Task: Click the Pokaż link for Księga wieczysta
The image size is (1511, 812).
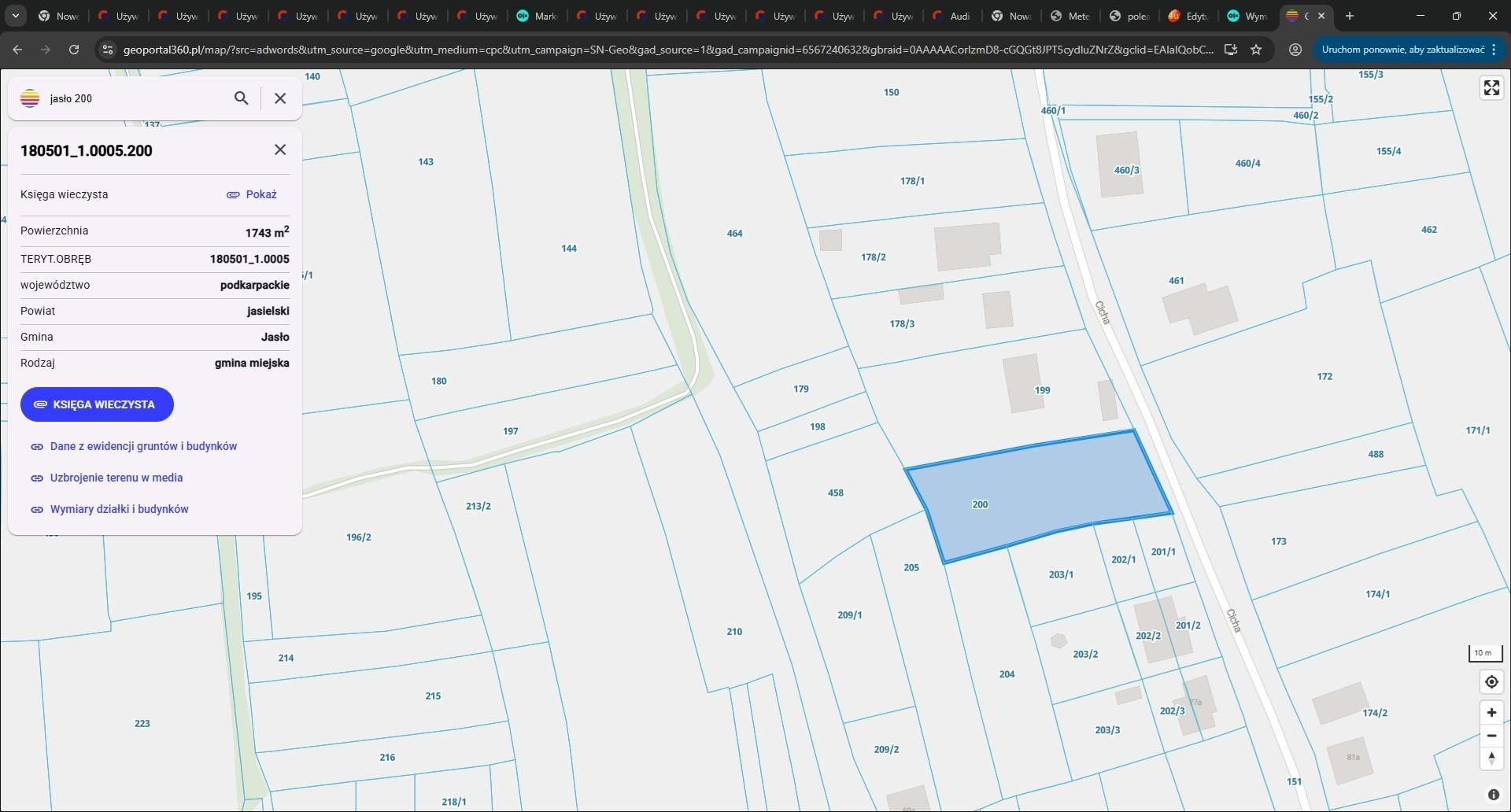Action: tap(252, 194)
